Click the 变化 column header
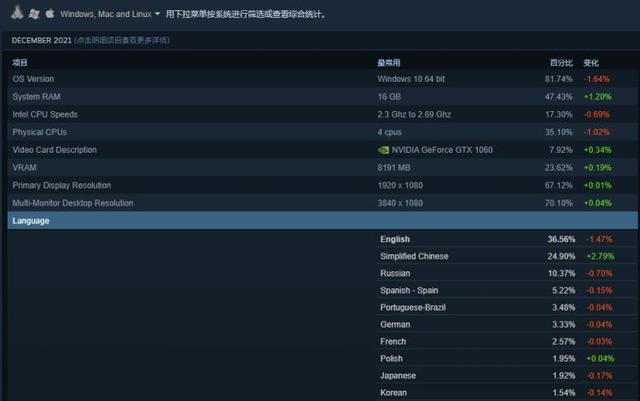The width and height of the screenshot is (640, 401). pyautogui.click(x=591, y=63)
